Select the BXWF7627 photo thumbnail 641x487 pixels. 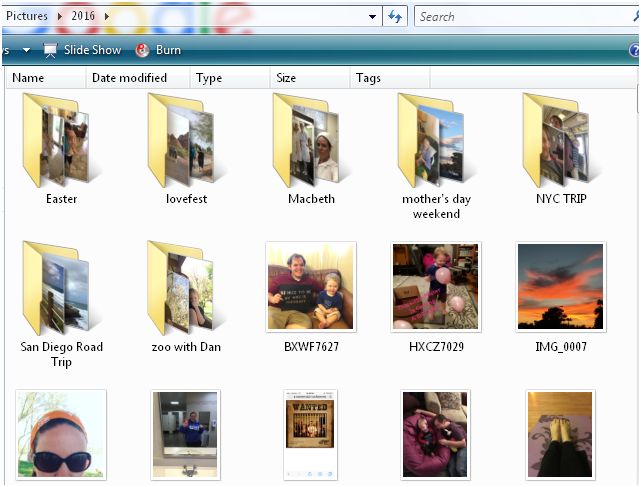coord(310,286)
